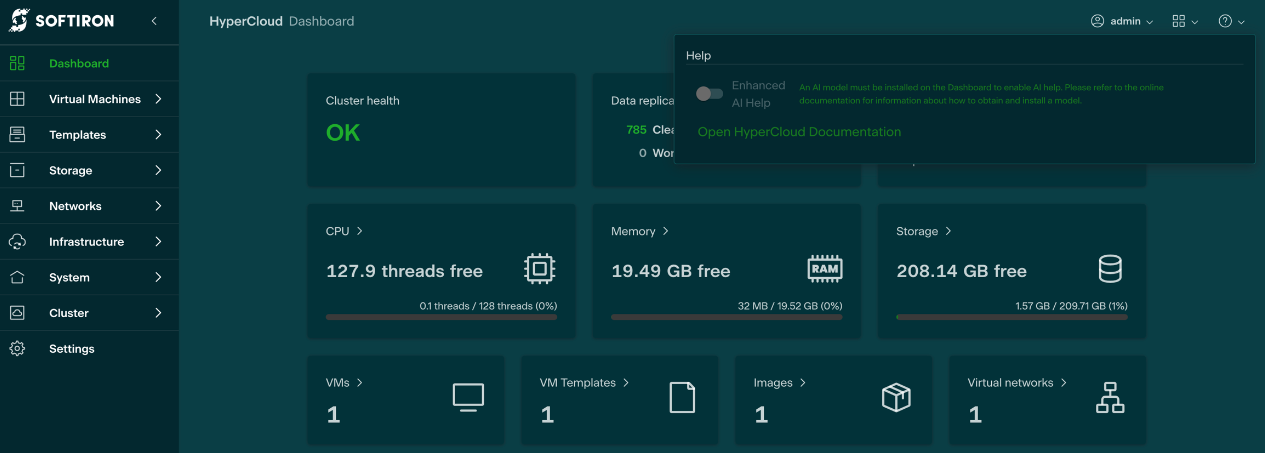Image resolution: width=1265 pixels, height=453 pixels.
Task: Click the Storage usage progress bar
Action: [1011, 317]
